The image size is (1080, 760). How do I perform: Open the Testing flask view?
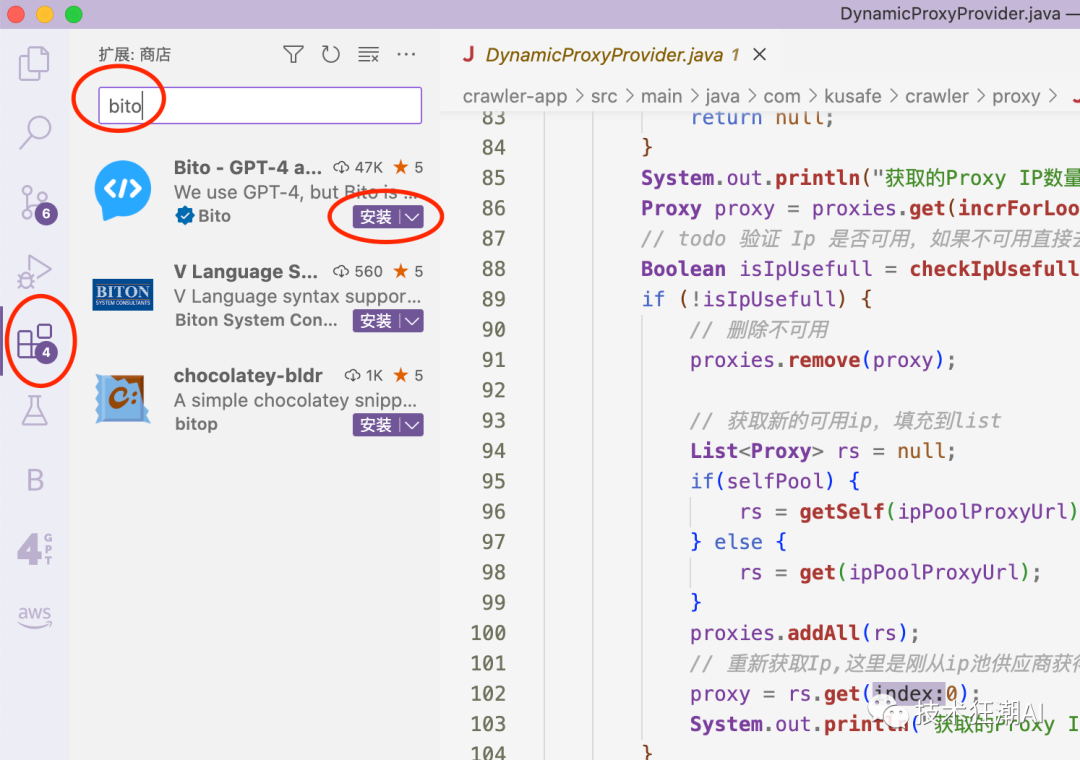click(x=34, y=411)
